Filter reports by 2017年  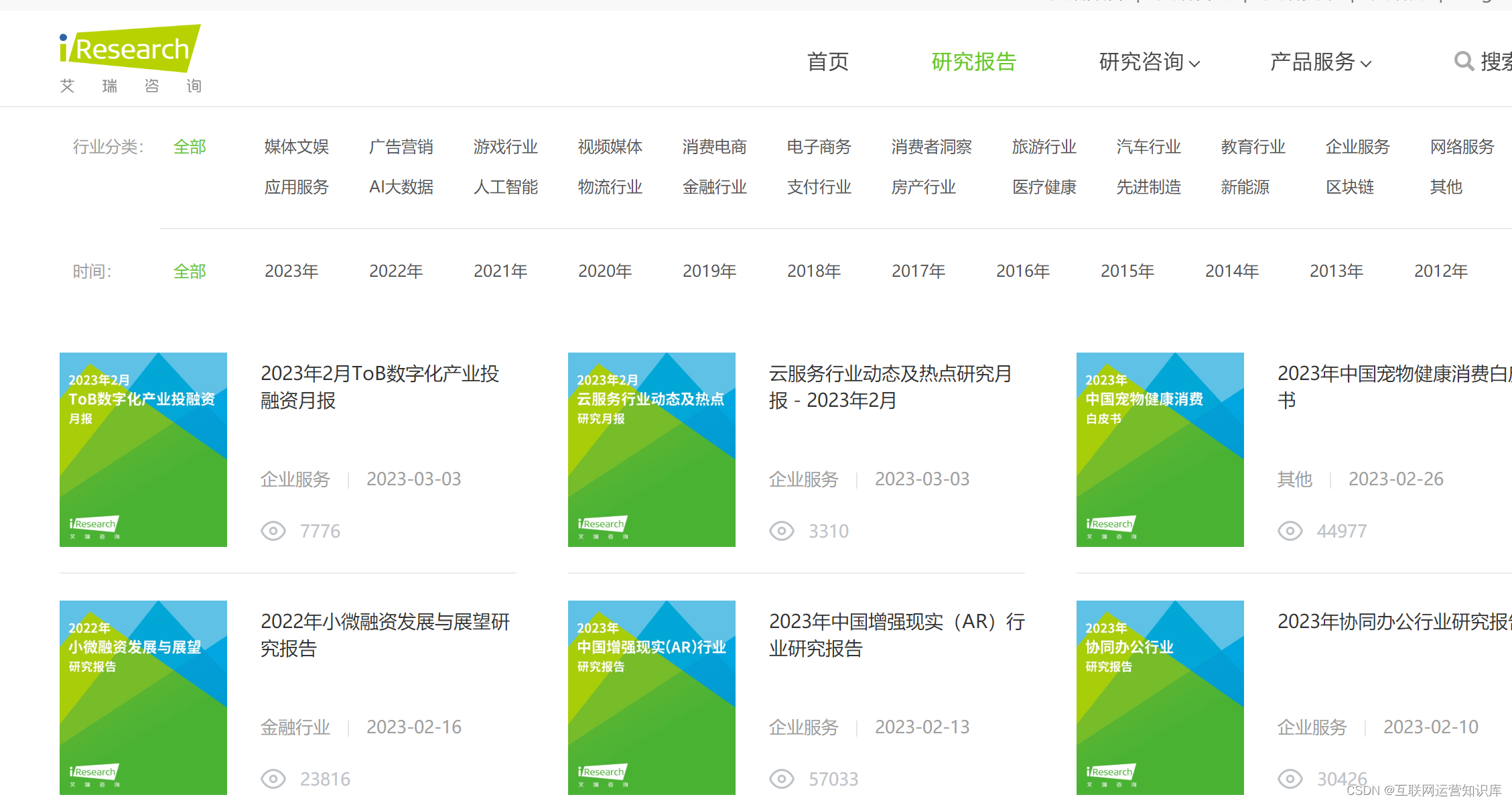pos(918,271)
